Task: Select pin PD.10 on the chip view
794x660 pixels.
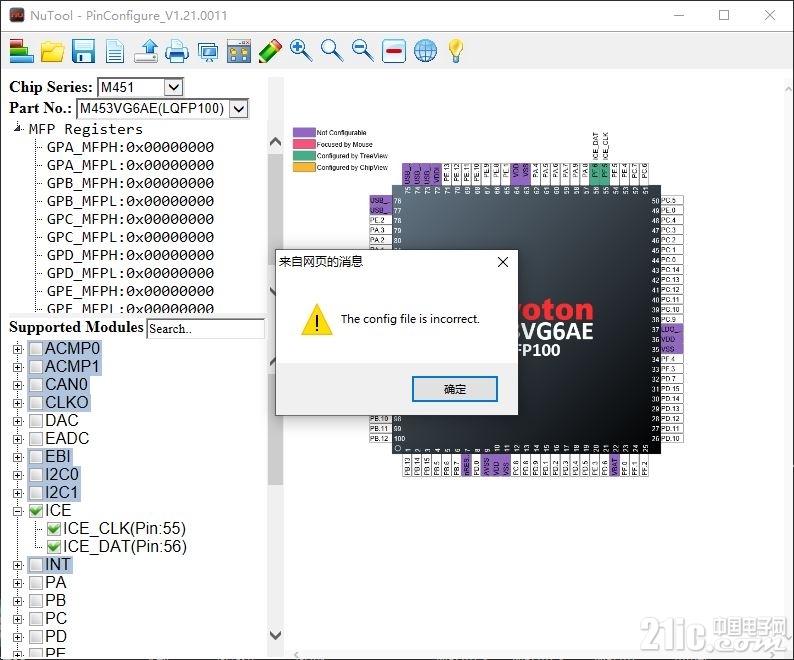Action: click(671, 438)
